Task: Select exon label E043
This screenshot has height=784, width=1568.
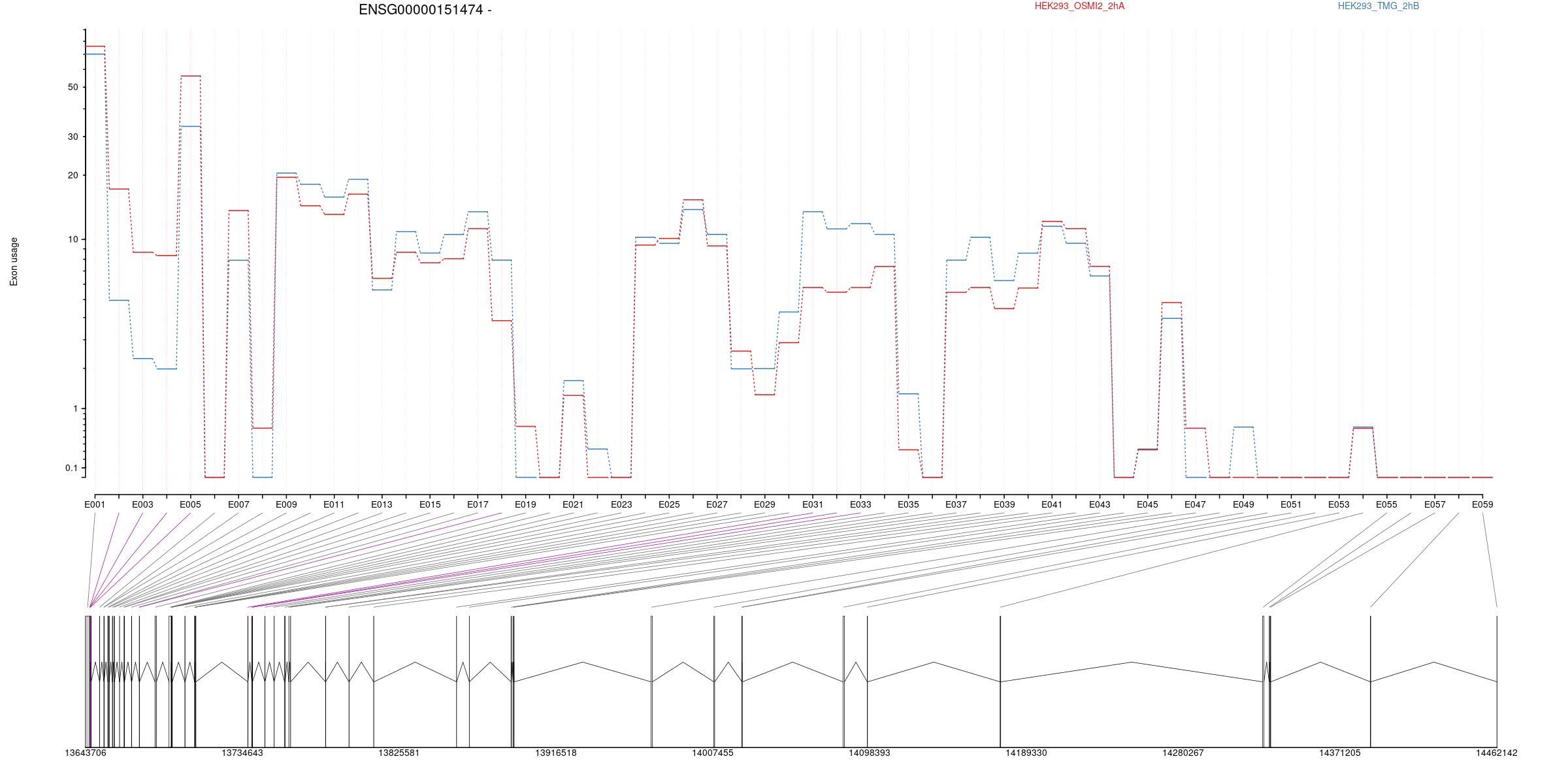Action: (1100, 504)
